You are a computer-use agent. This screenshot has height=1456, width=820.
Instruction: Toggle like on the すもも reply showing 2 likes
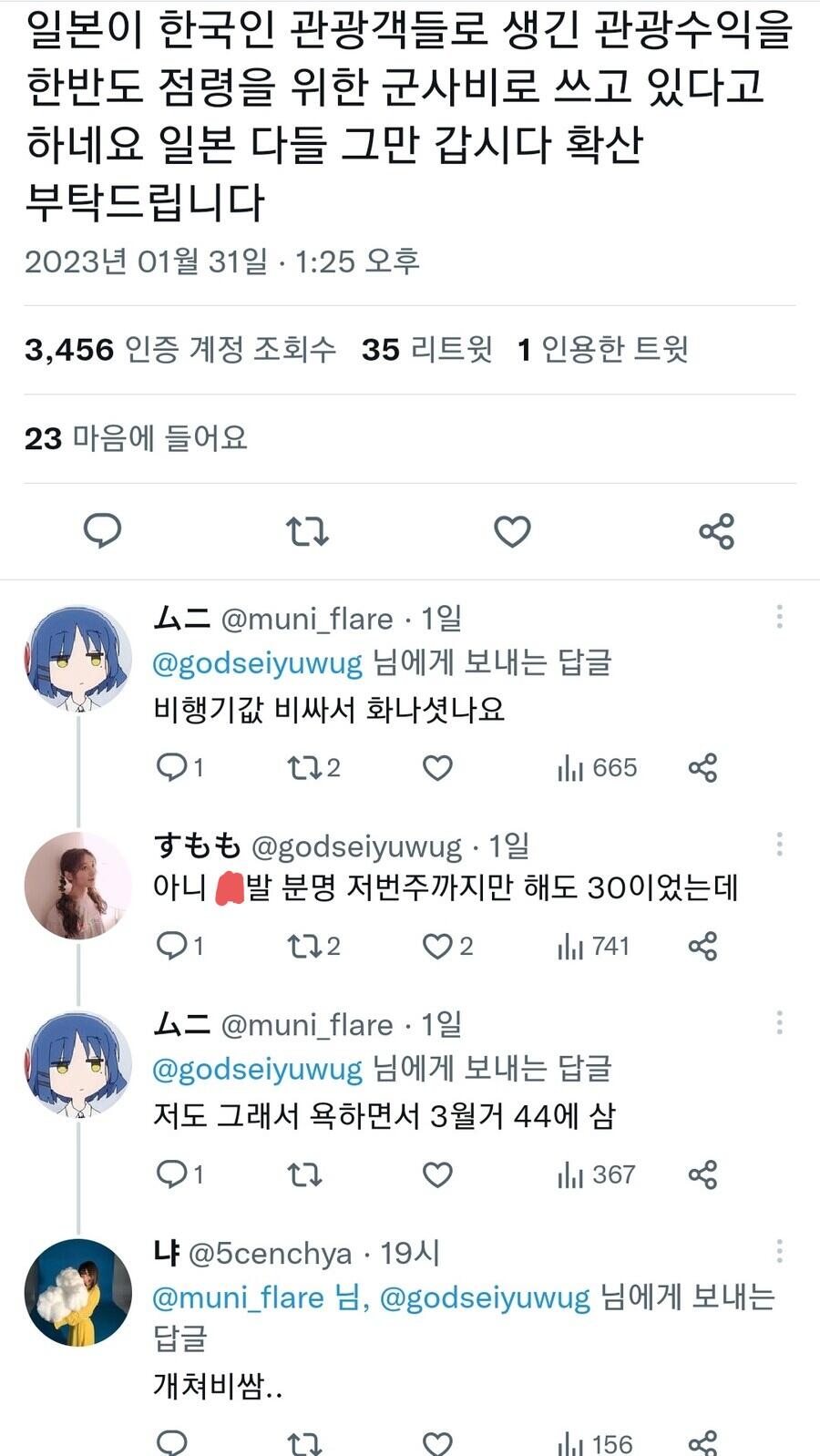[x=438, y=947]
